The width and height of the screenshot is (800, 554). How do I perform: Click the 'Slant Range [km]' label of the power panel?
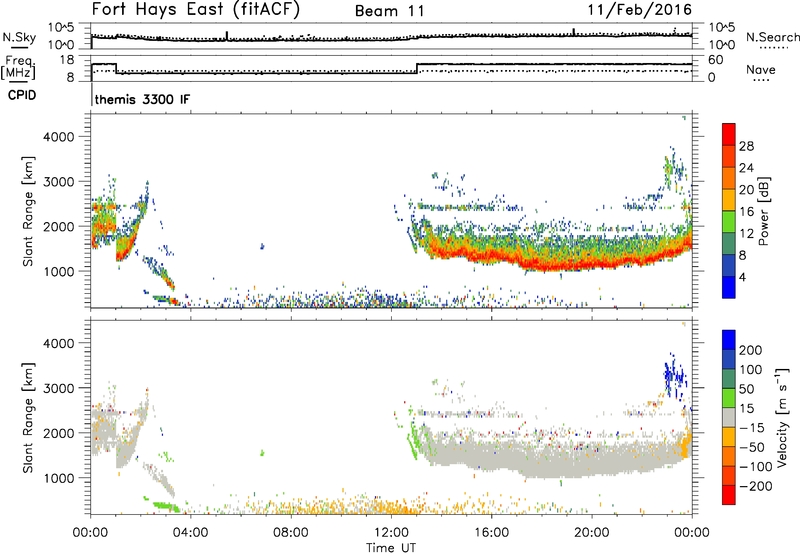pos(28,211)
